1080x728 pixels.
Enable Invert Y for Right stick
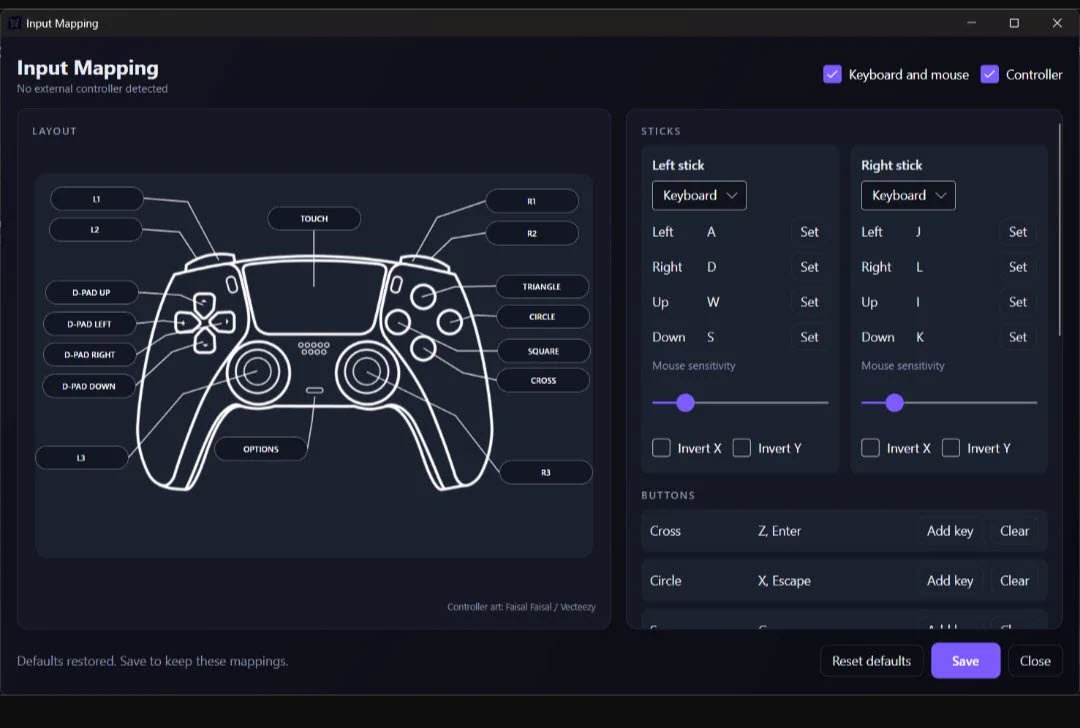[x=951, y=448]
